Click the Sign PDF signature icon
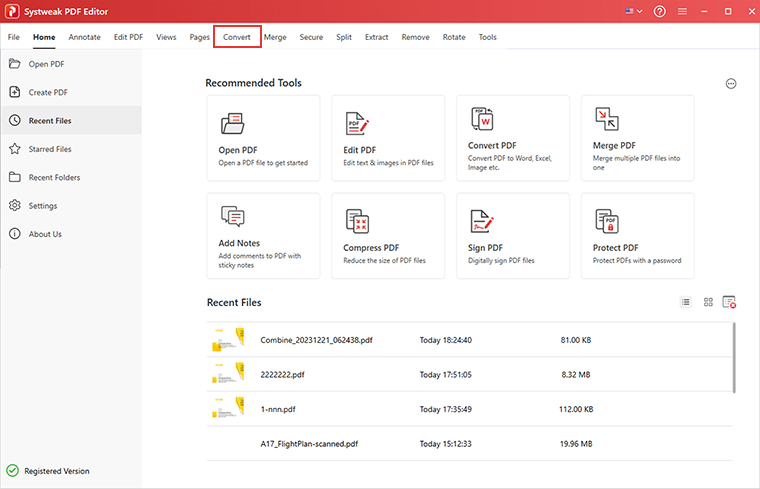Image resolution: width=760 pixels, height=489 pixels. tap(482, 221)
